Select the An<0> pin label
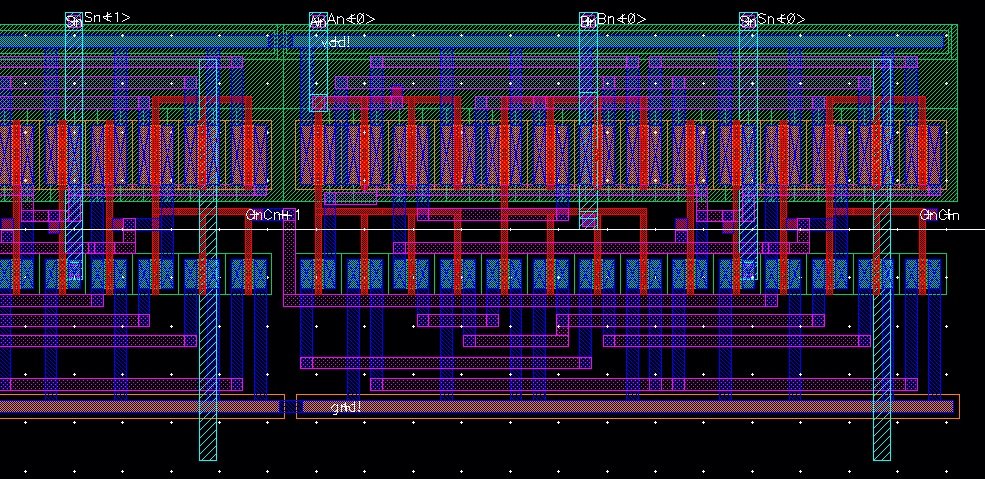Image resolution: width=985 pixels, height=479 pixels. coord(351,19)
